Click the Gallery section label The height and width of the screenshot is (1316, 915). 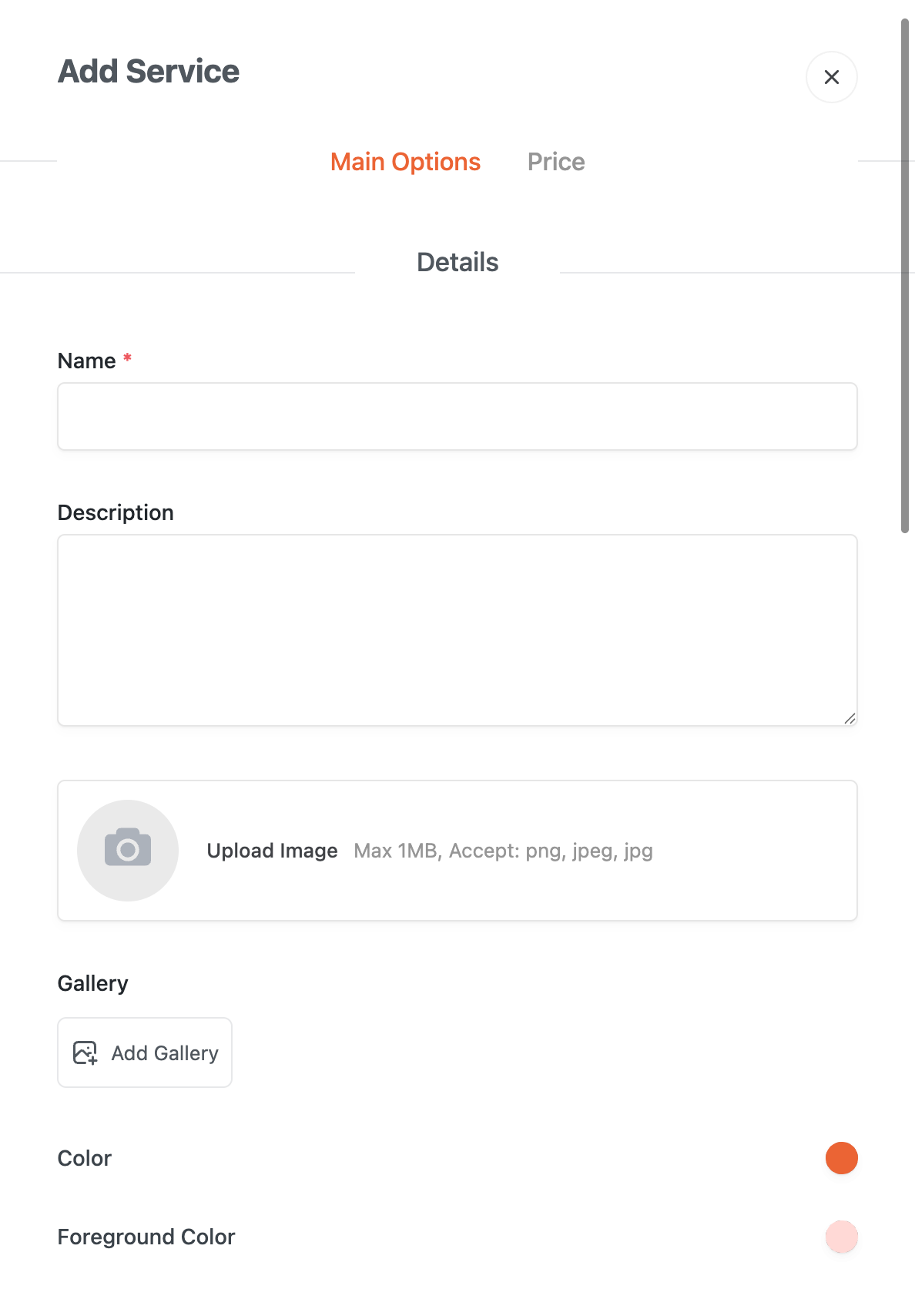(x=93, y=983)
